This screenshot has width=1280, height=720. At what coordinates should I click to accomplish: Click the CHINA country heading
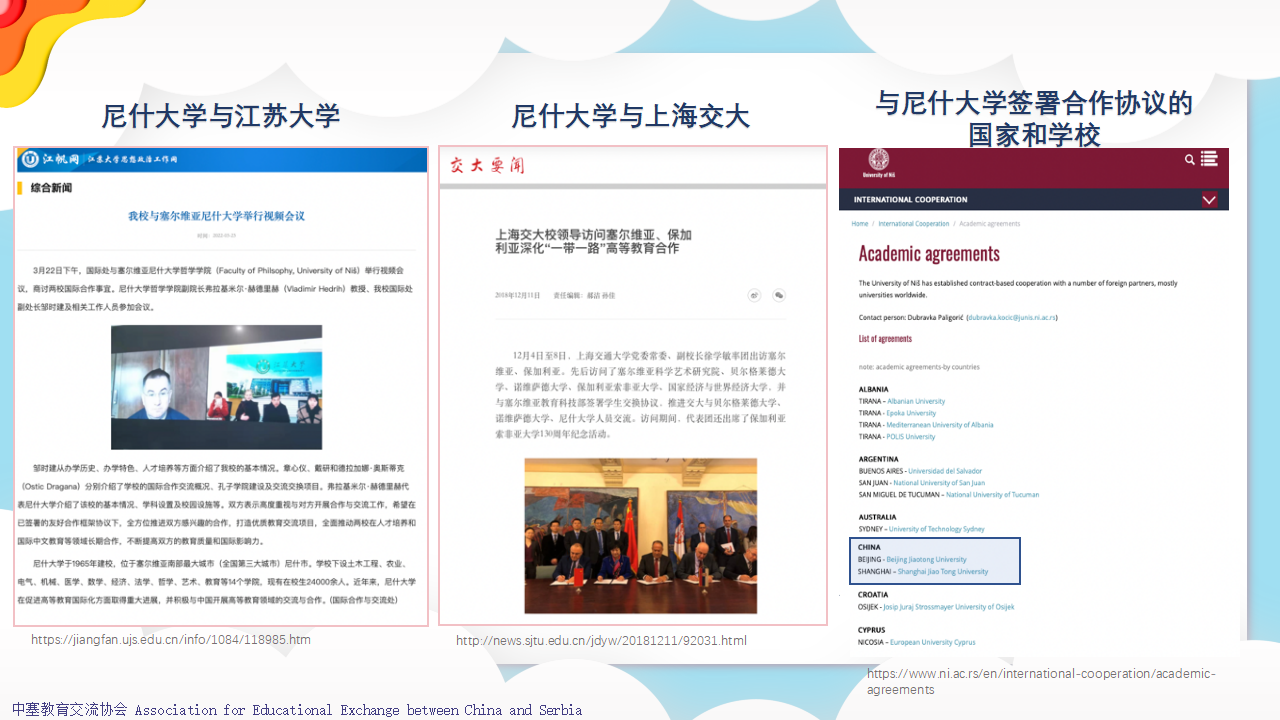click(869, 548)
